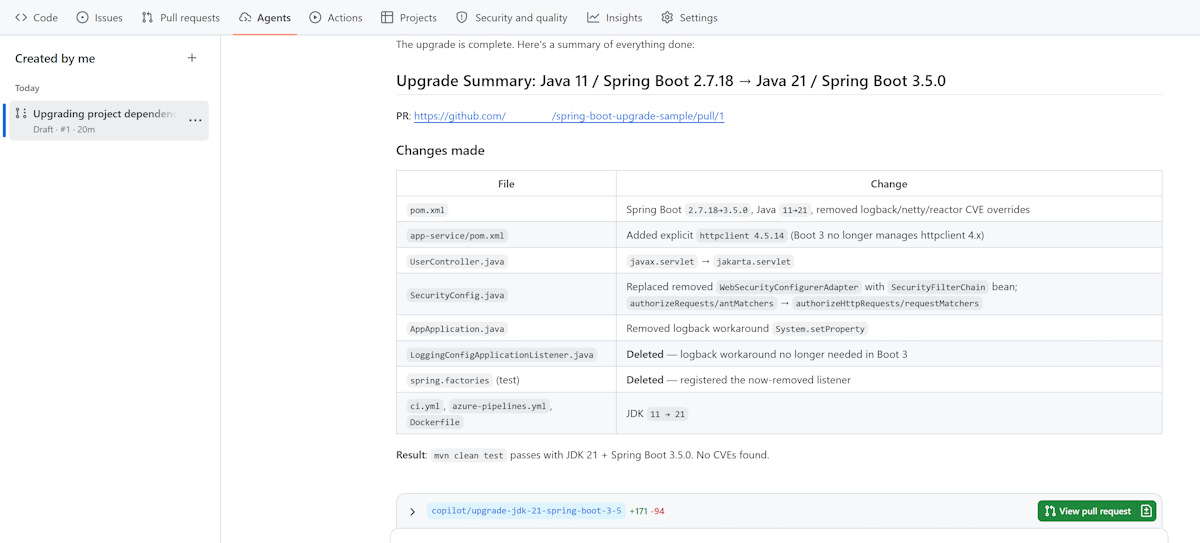The image size is (1200, 543).
Task: Click the Change column header
Action: [889, 184]
